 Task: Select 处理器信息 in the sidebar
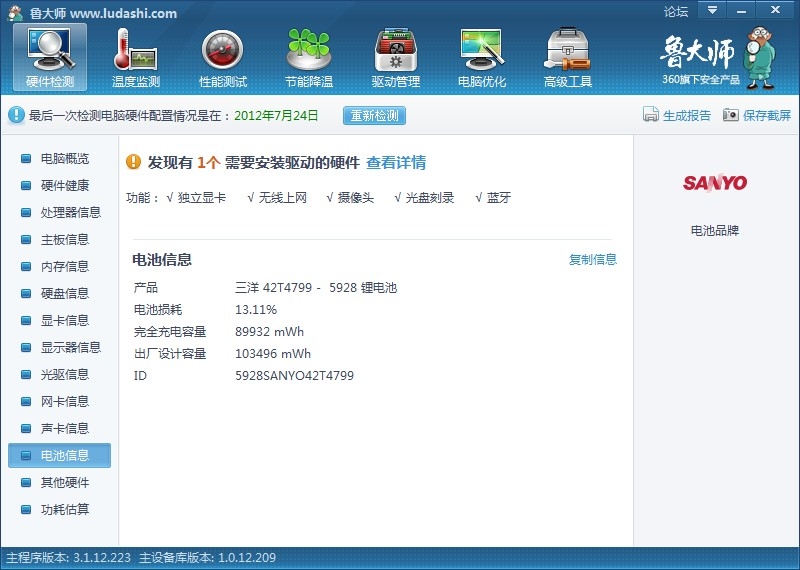point(70,213)
